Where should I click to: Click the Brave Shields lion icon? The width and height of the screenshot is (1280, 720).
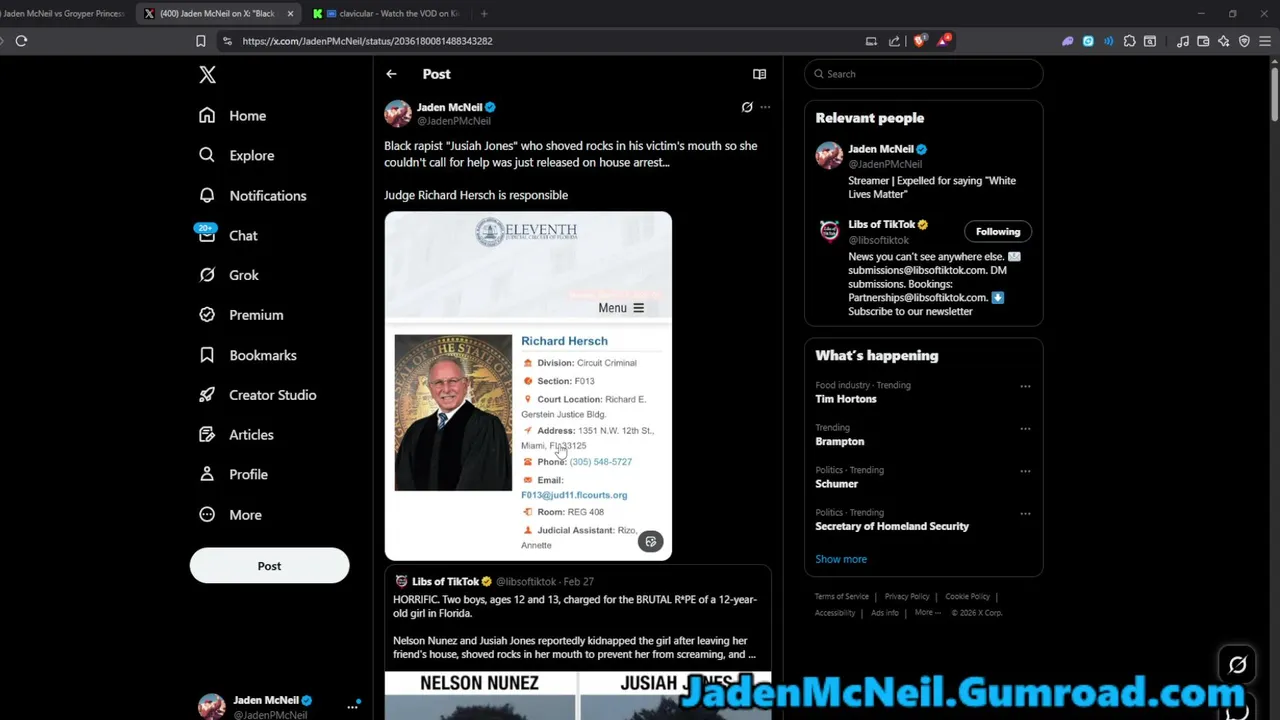click(920, 41)
